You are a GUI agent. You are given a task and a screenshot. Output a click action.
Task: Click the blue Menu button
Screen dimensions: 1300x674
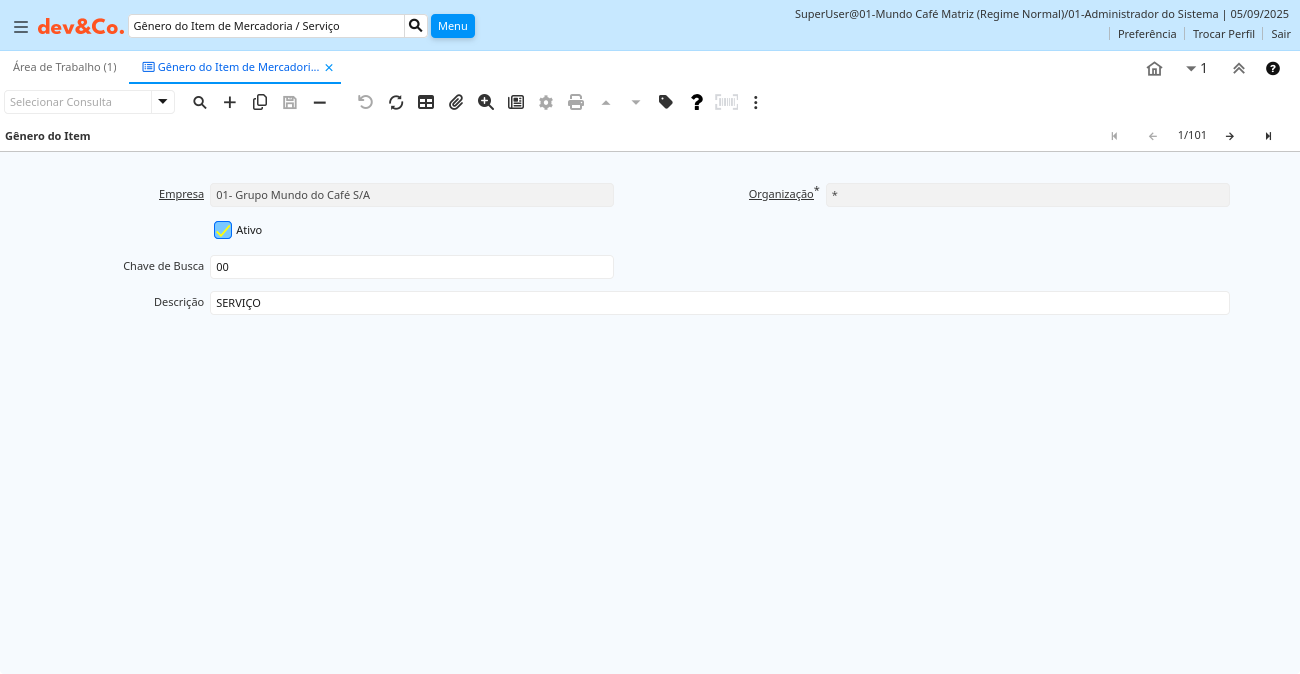453,26
